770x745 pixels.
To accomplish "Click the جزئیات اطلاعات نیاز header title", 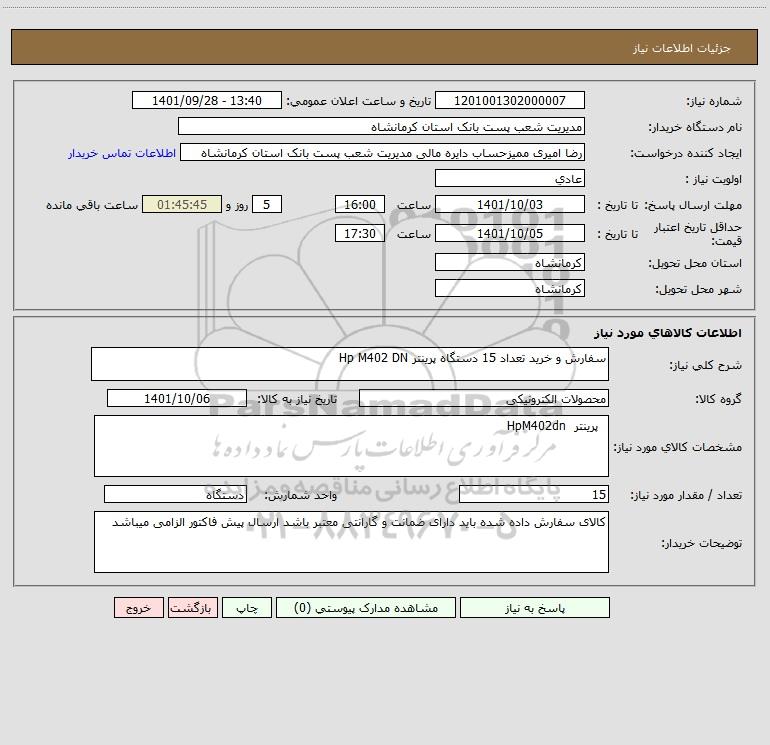I will (x=682, y=48).
